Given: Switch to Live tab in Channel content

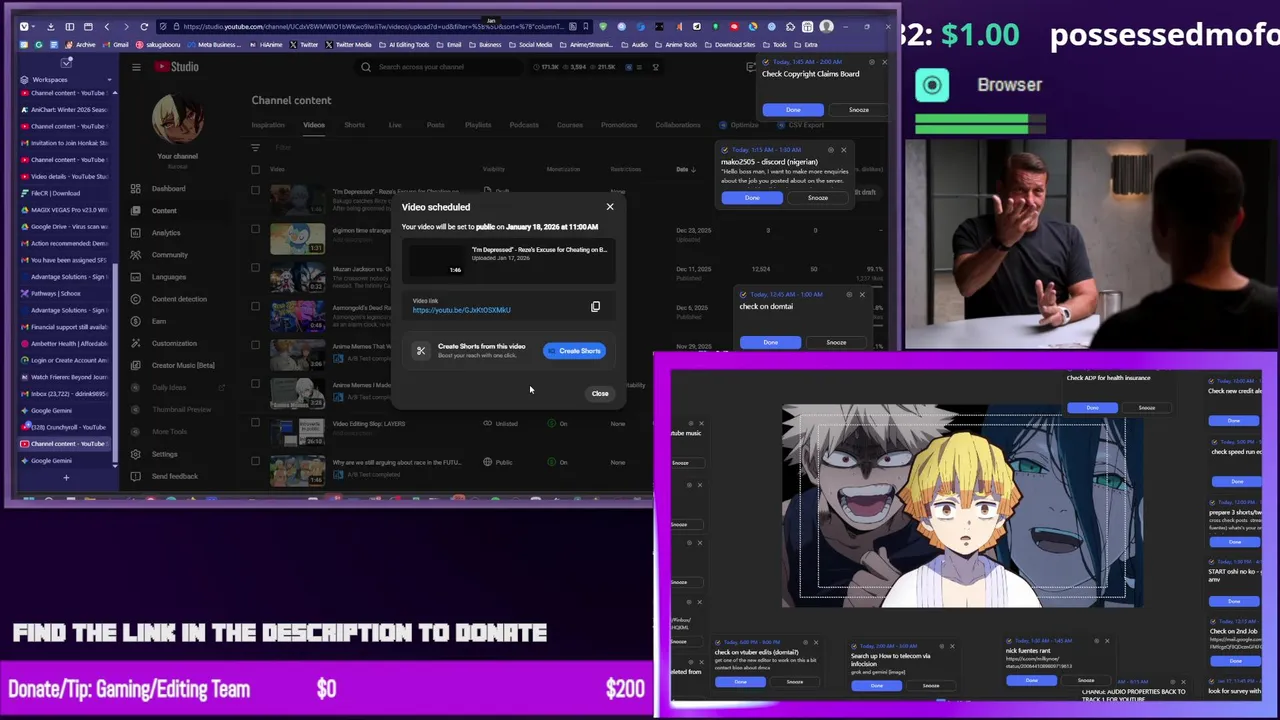Looking at the screenshot, I should point(395,125).
